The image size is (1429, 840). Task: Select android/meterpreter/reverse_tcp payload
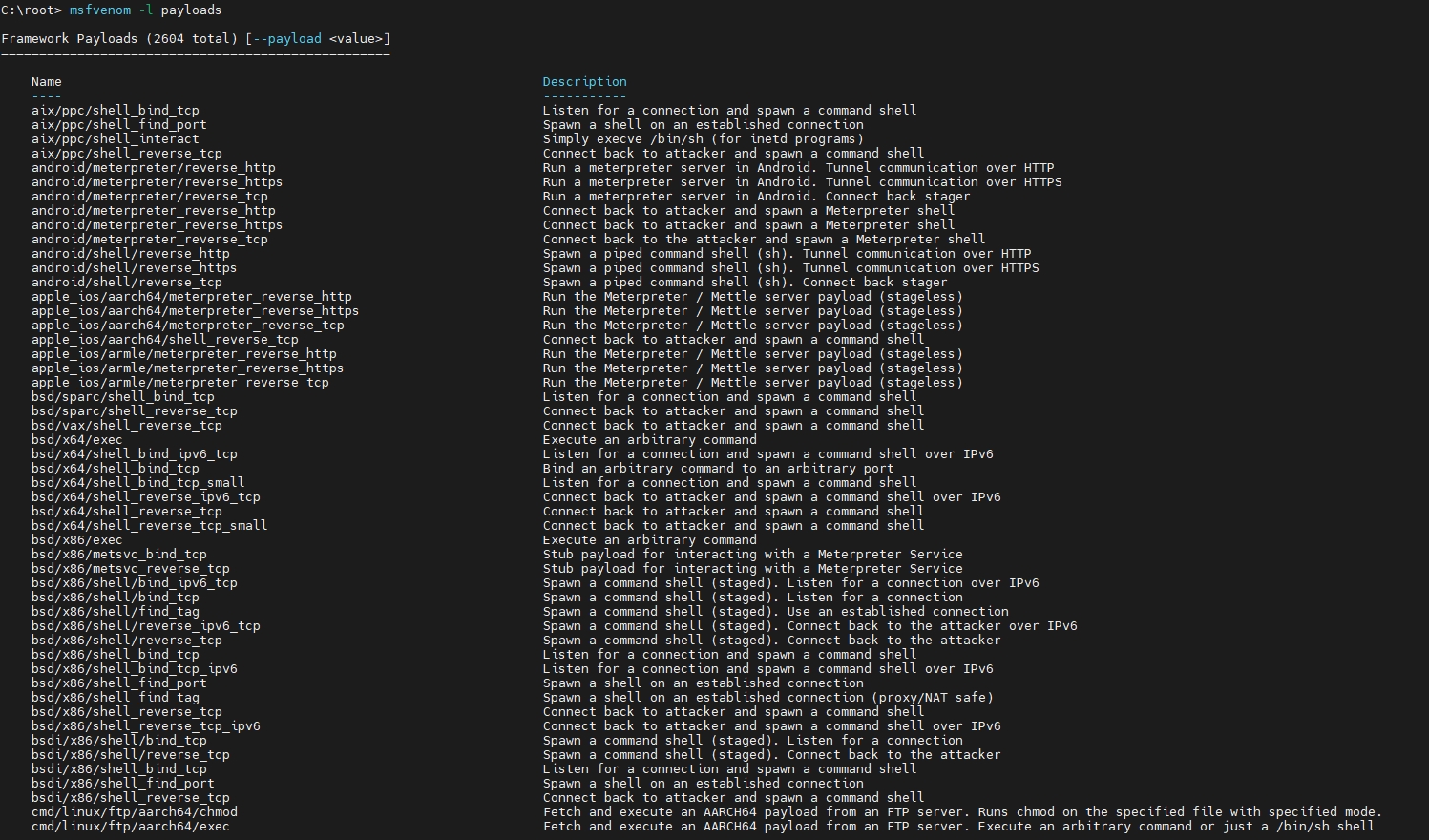150,197
